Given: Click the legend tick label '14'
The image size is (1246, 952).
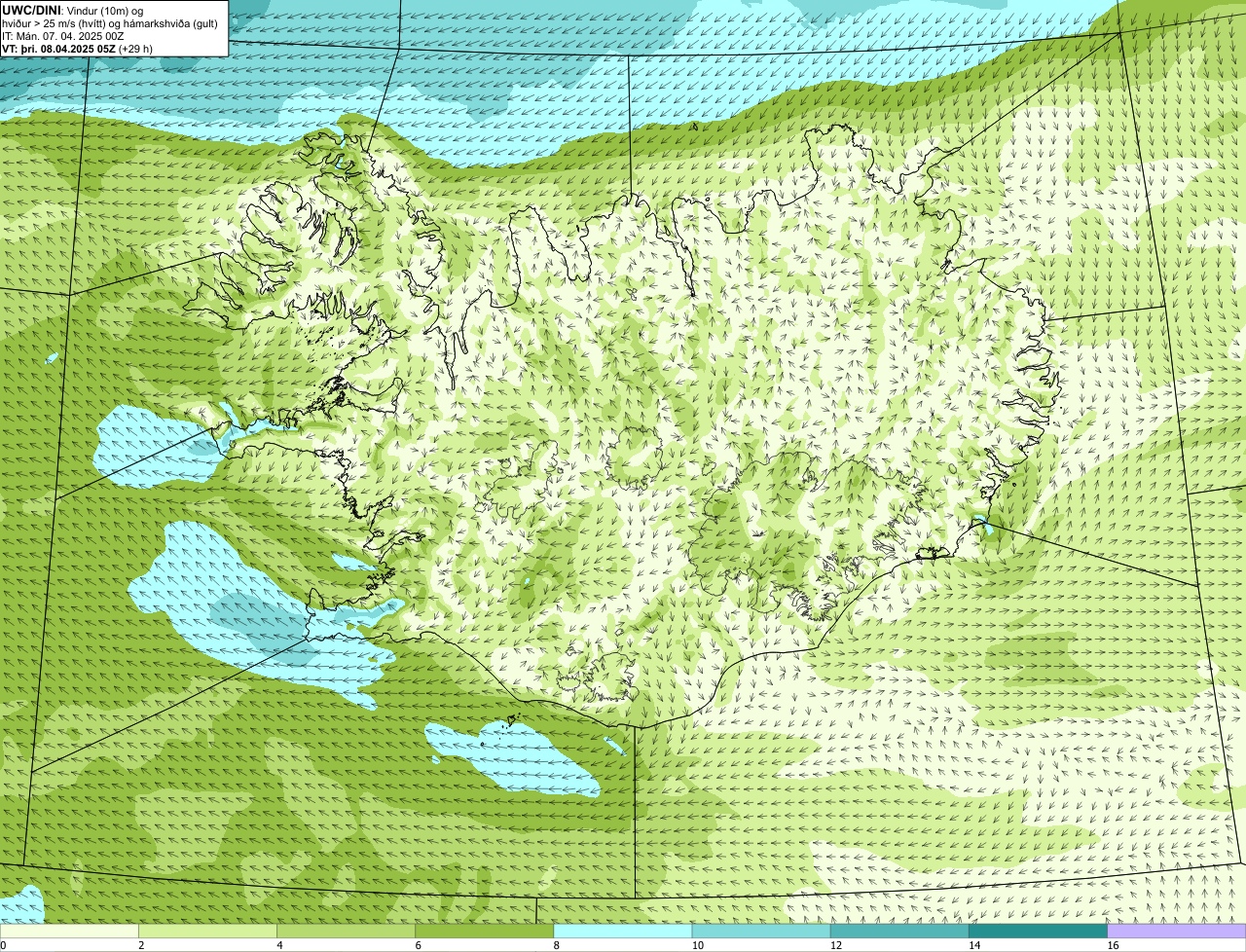Looking at the screenshot, I should coord(974,945).
